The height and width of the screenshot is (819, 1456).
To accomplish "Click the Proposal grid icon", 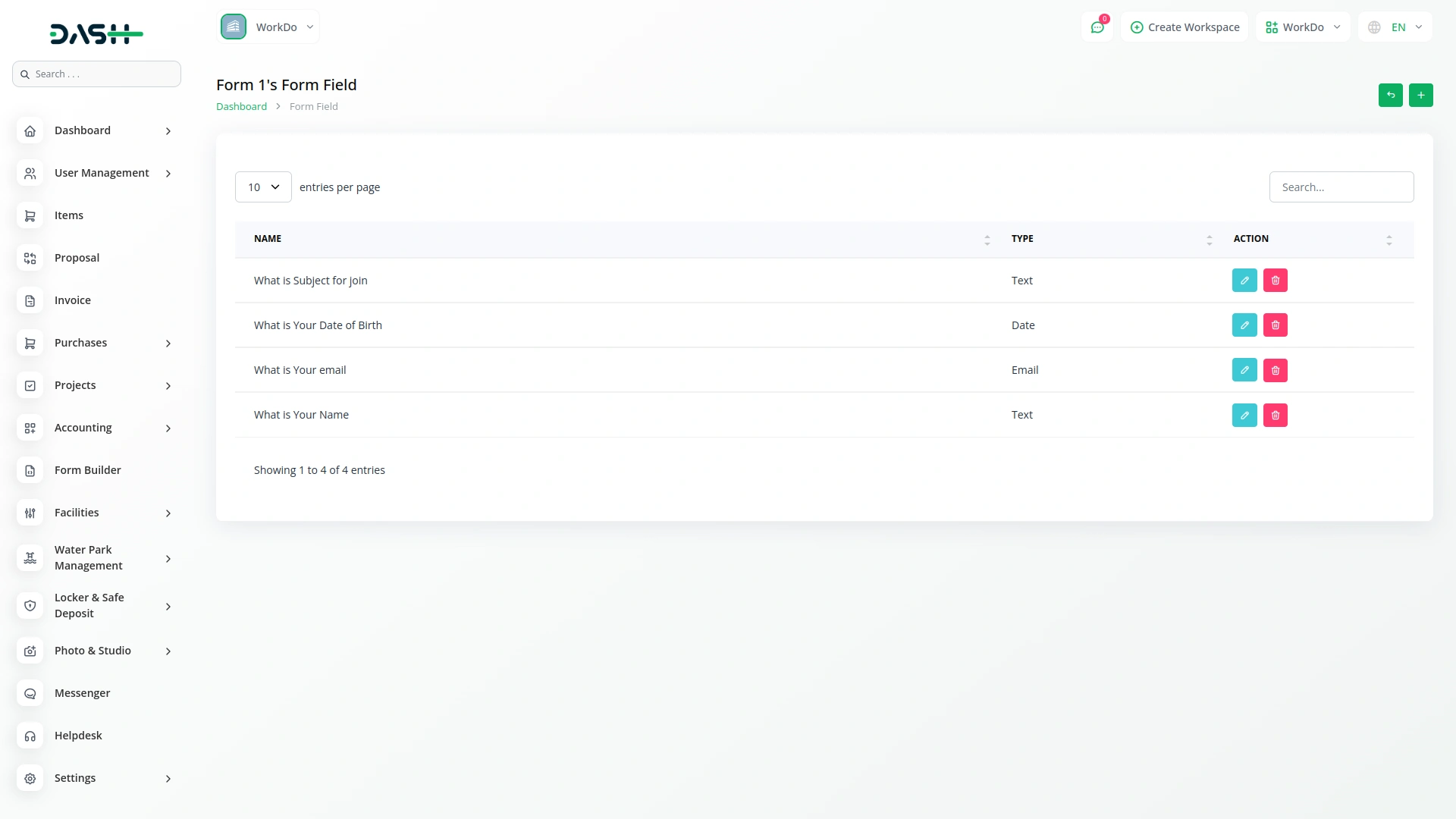I will click(x=30, y=258).
